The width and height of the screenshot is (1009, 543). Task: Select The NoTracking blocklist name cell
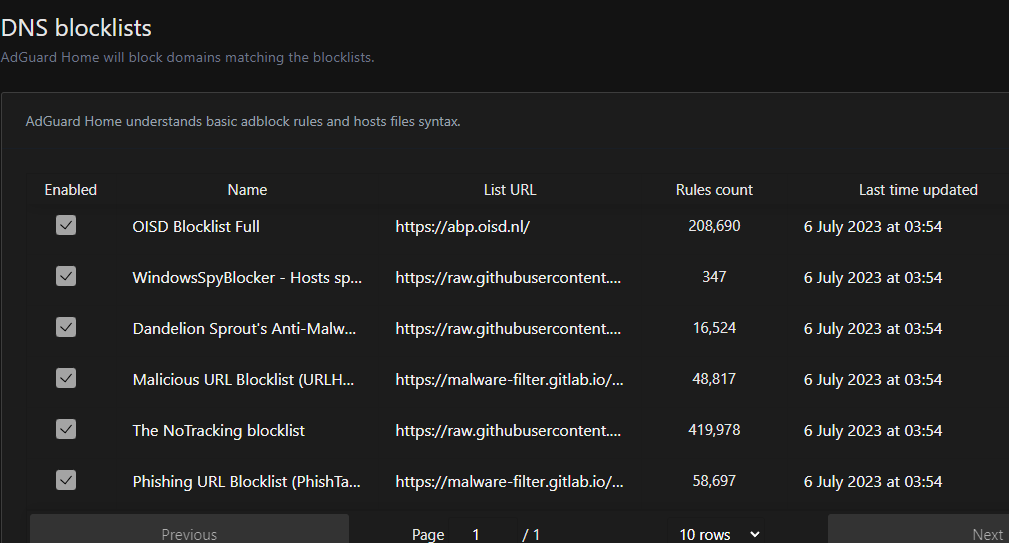pos(218,430)
